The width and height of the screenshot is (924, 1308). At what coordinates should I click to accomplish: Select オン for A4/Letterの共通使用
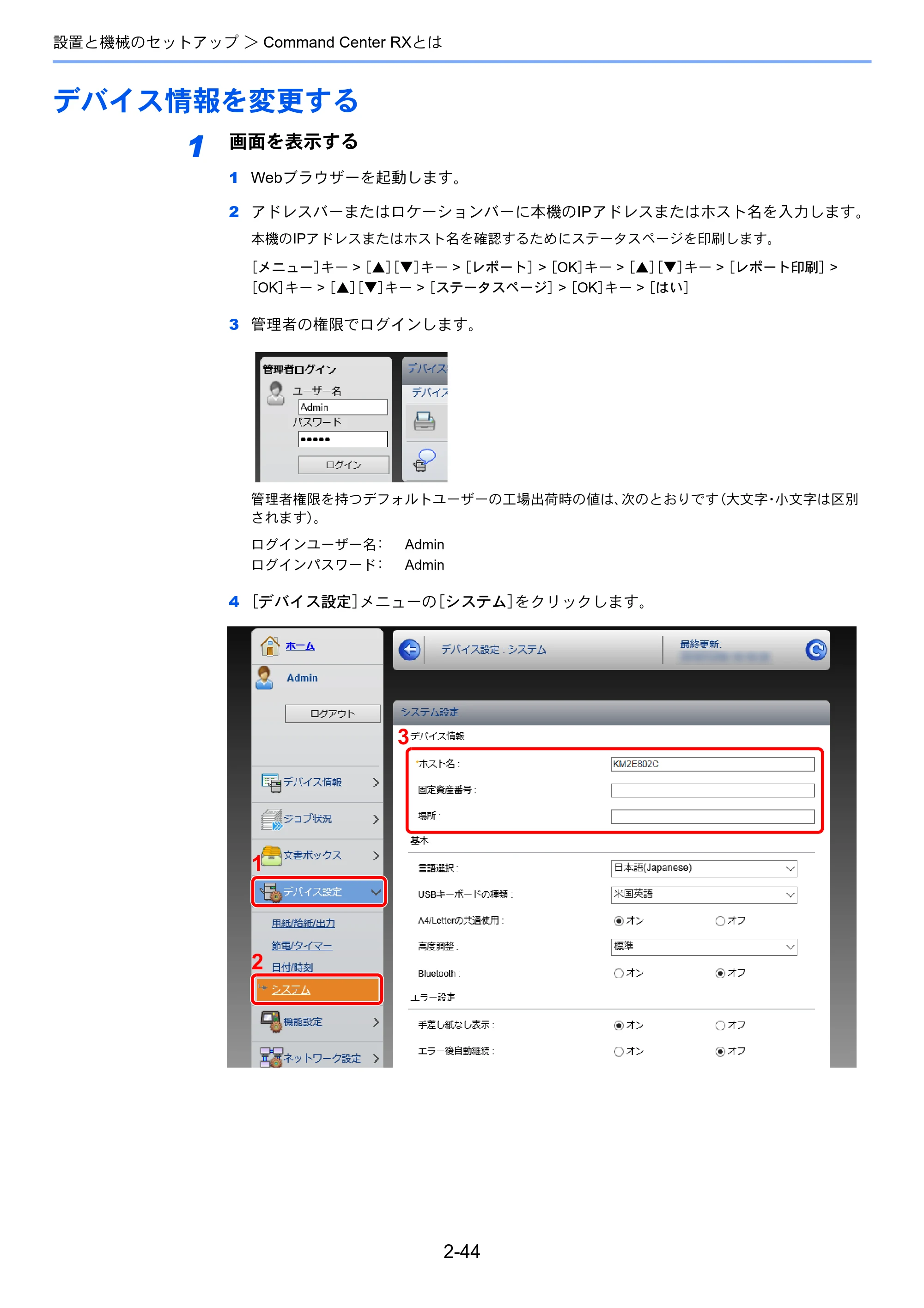pos(619,921)
